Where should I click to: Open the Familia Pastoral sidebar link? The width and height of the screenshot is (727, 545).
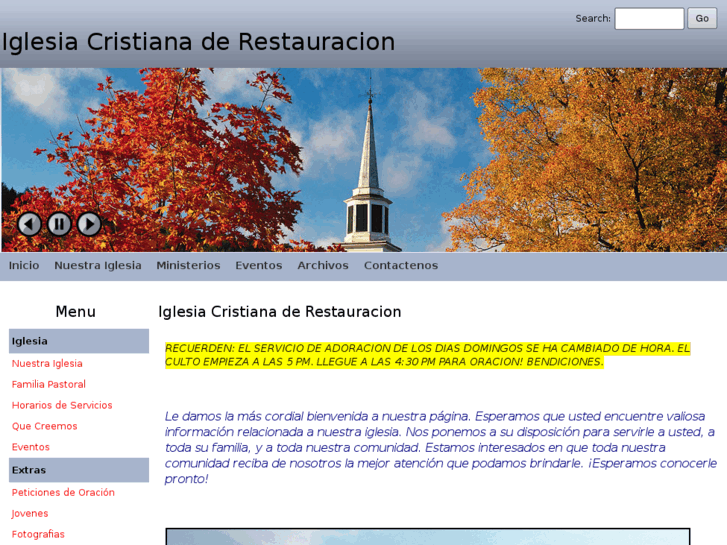(x=49, y=385)
